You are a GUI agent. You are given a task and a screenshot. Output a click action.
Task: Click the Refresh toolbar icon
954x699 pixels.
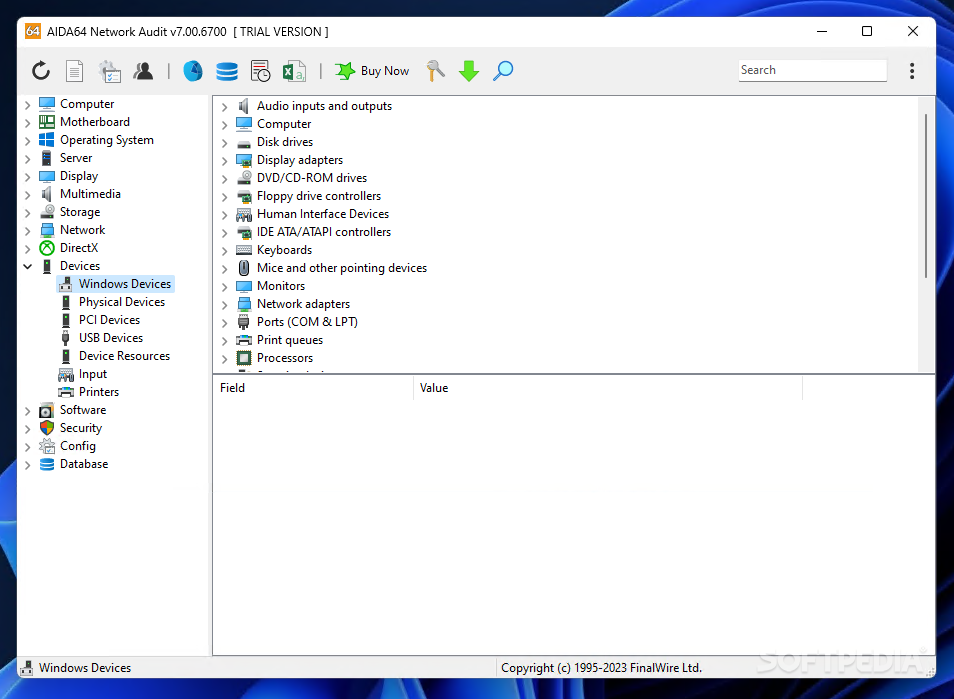[x=41, y=71]
